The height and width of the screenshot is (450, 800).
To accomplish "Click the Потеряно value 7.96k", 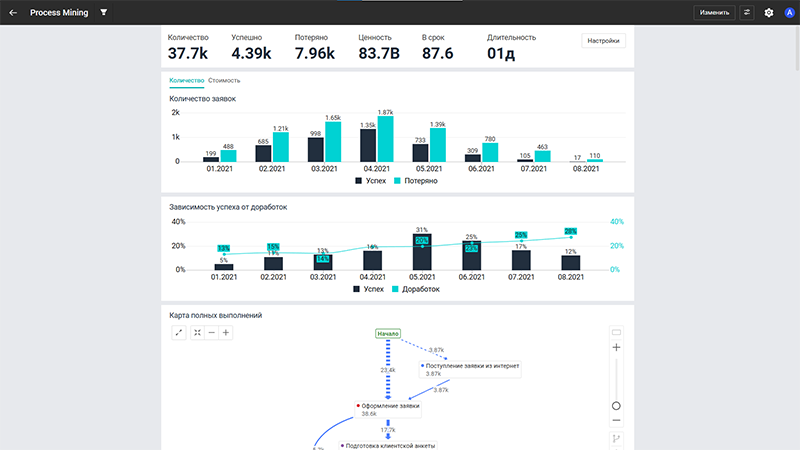I will (x=315, y=53).
